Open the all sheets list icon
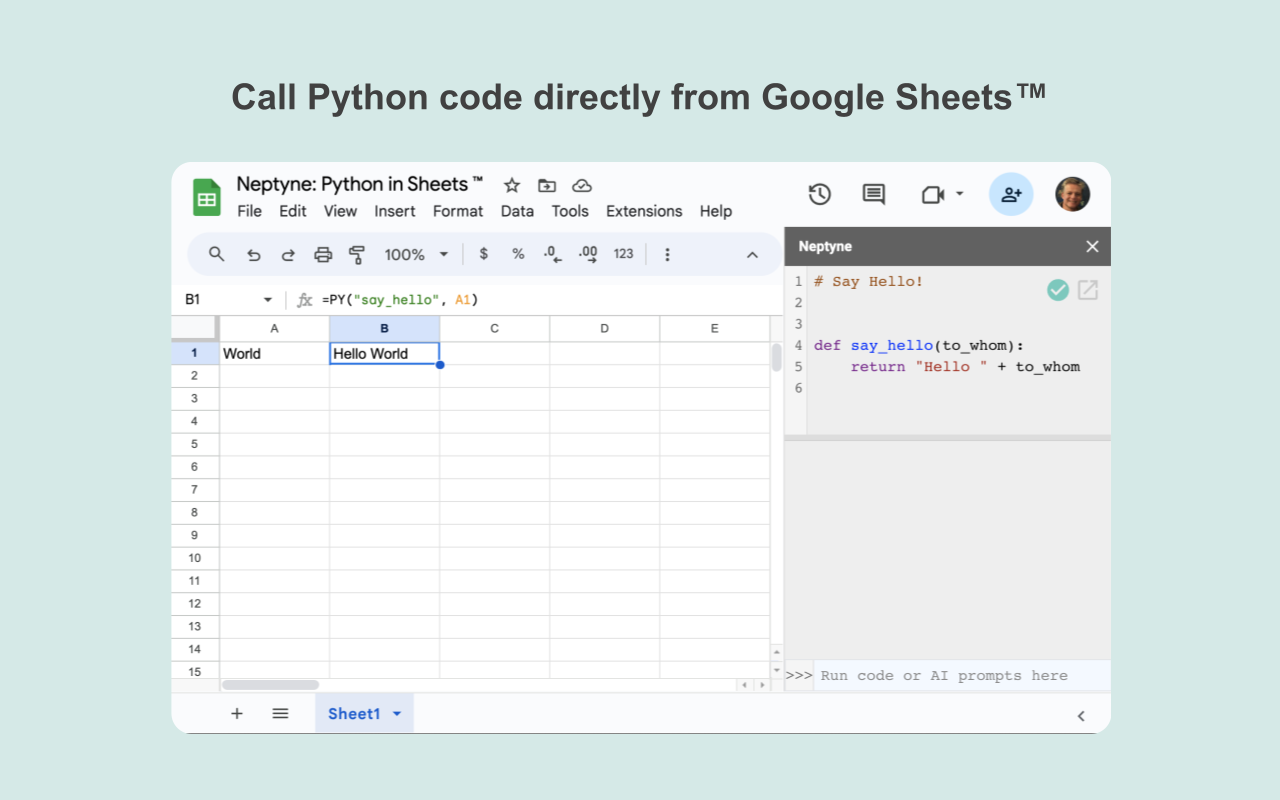1280x800 pixels. point(281,714)
